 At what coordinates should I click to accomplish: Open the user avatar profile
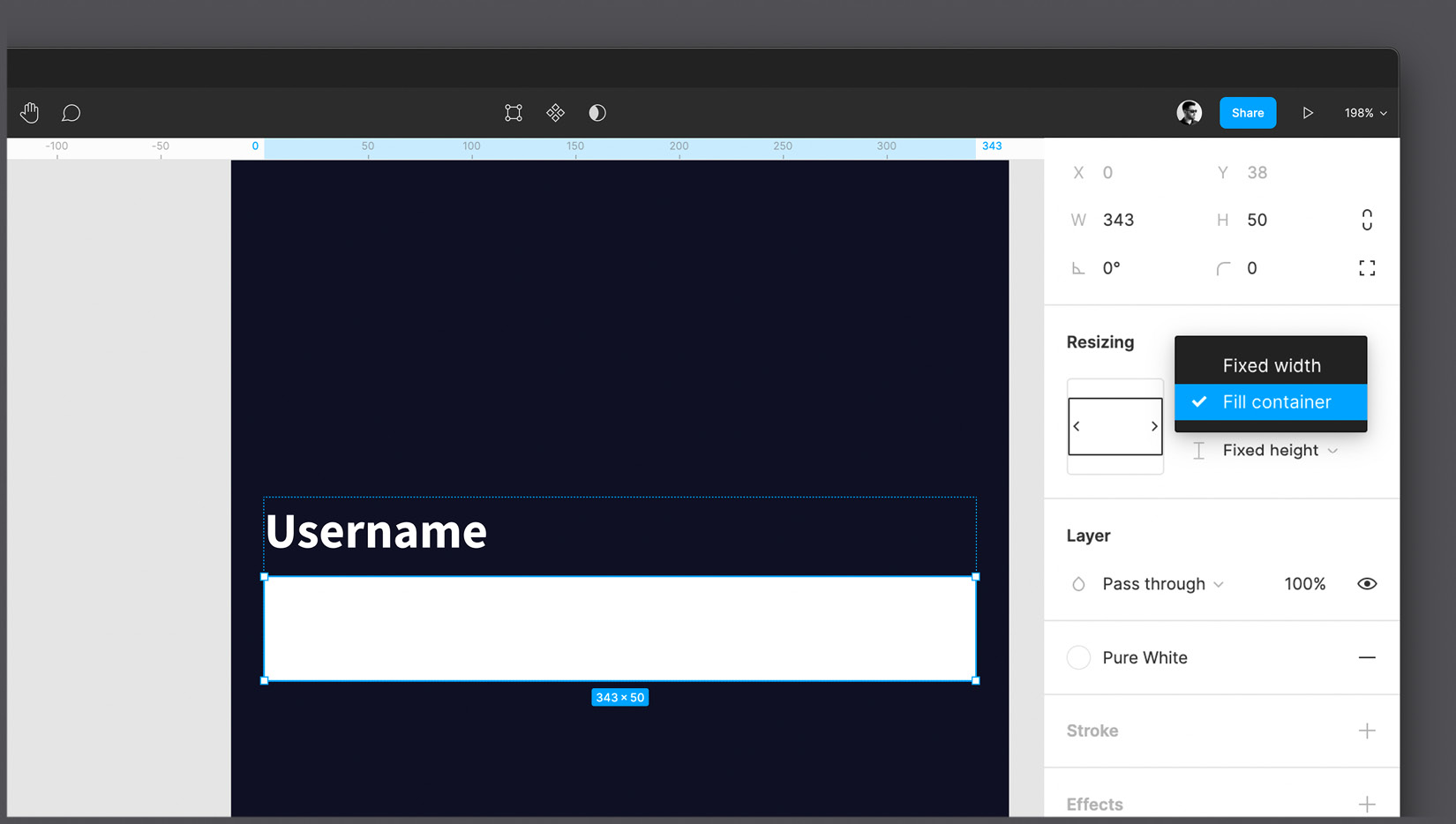point(1189,113)
